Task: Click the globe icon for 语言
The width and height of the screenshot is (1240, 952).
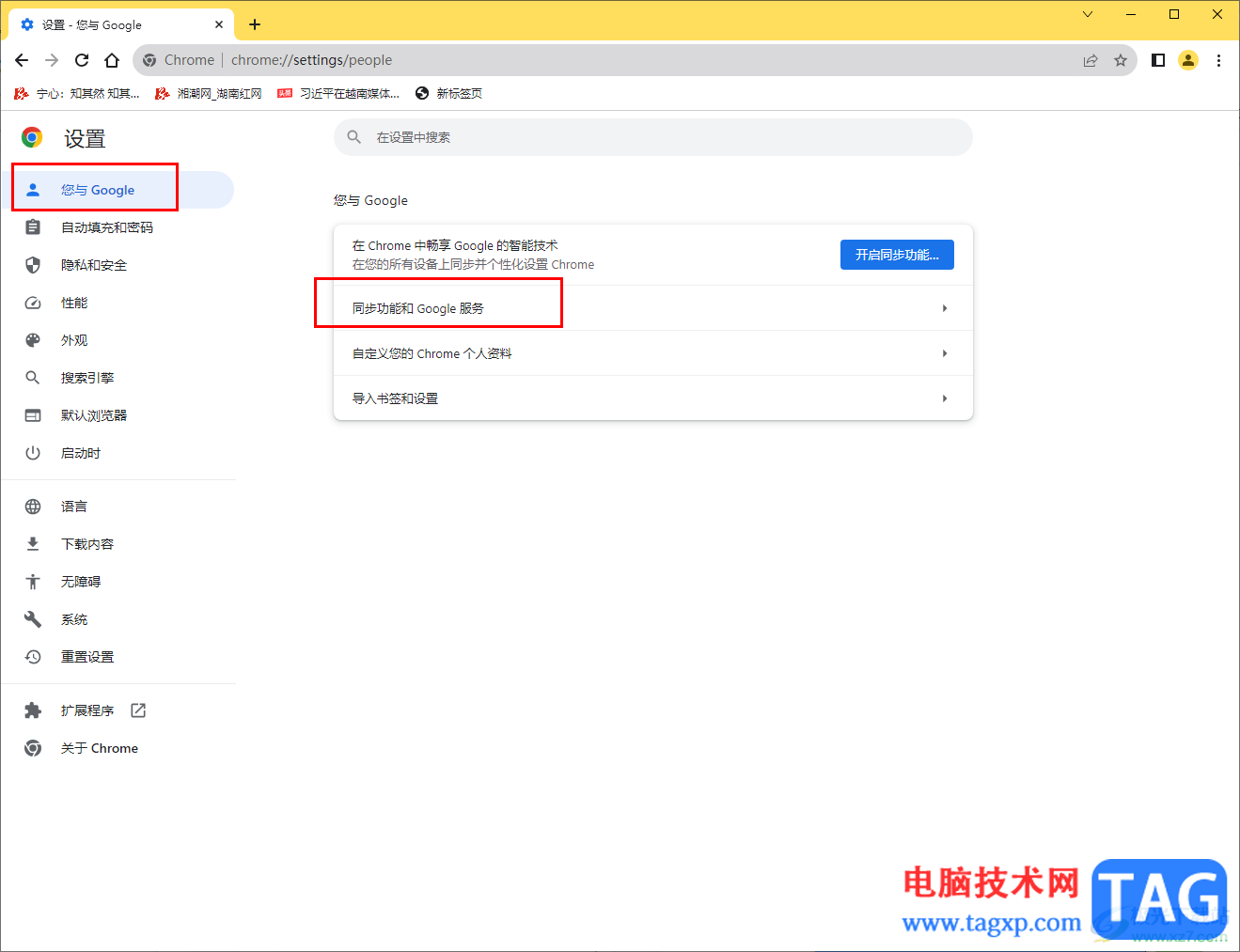Action: click(33, 507)
